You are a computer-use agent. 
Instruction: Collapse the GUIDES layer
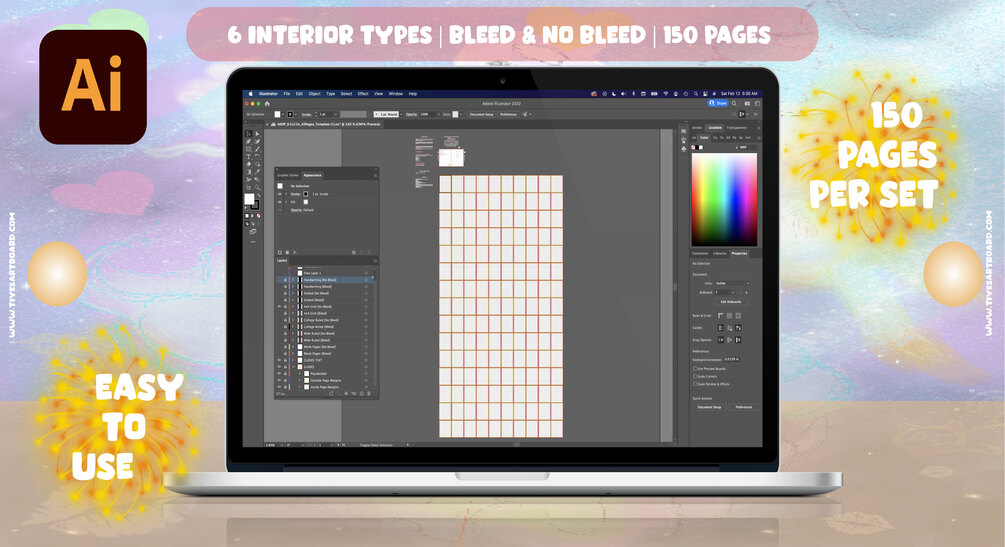293,367
